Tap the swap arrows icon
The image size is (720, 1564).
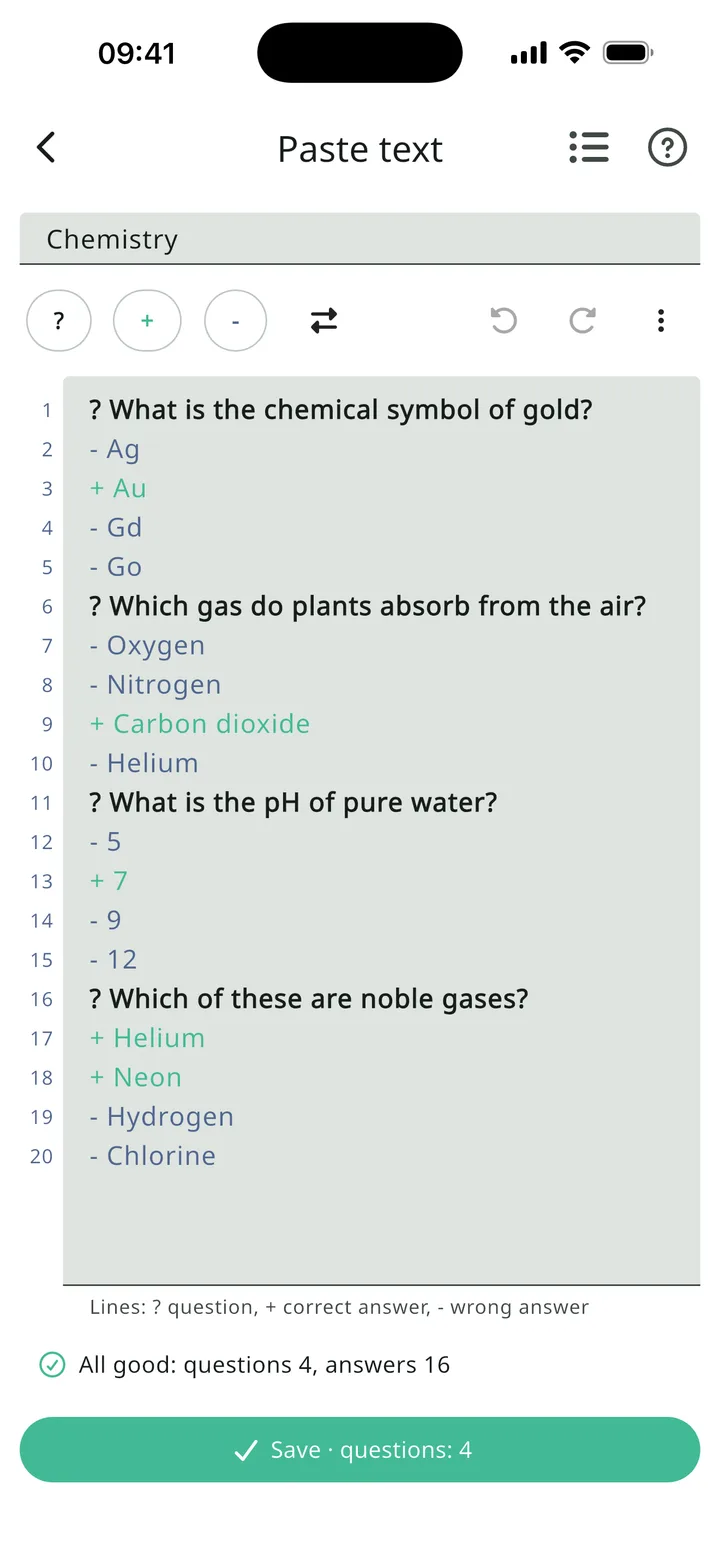[x=324, y=321]
